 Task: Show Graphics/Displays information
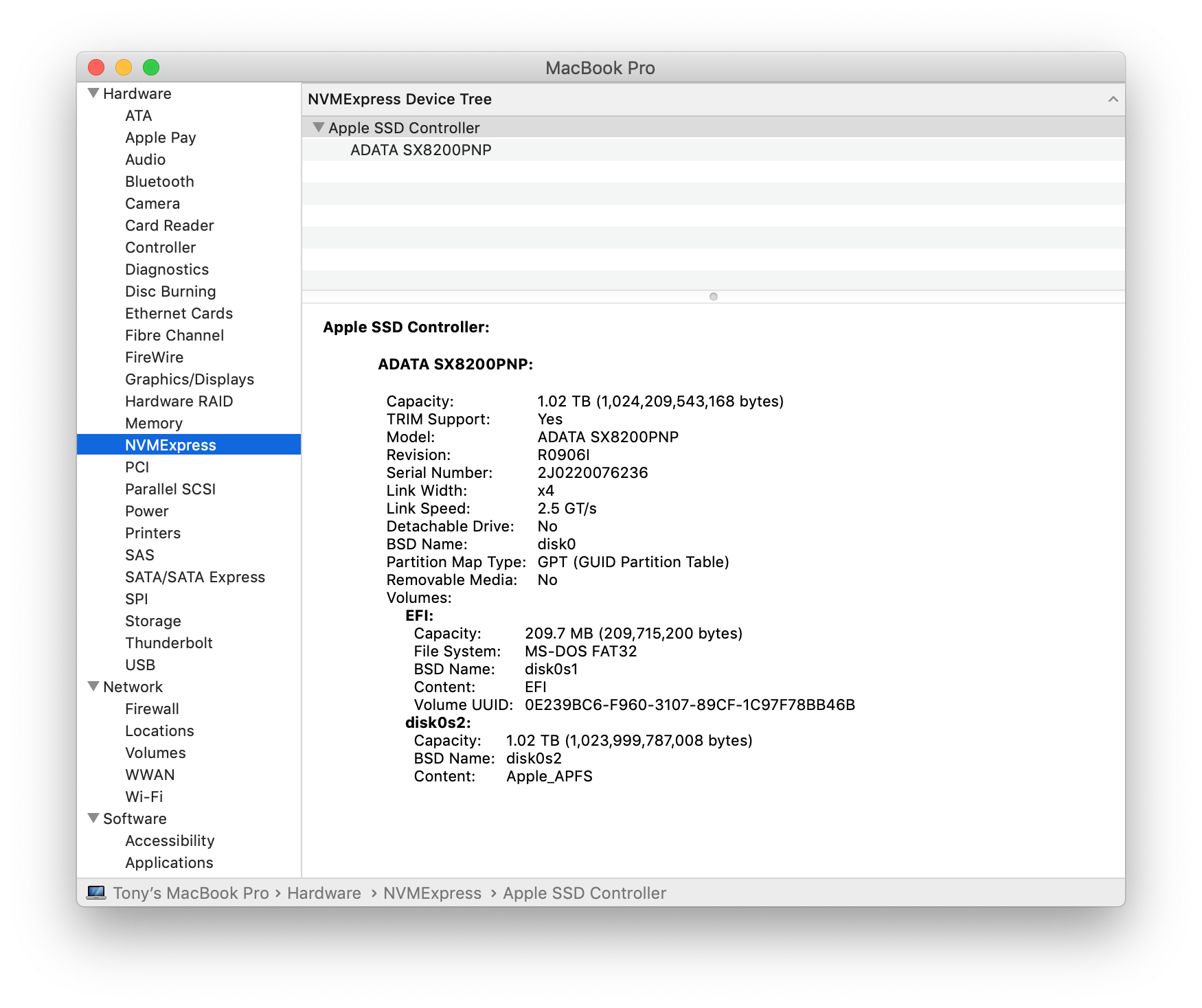190,379
